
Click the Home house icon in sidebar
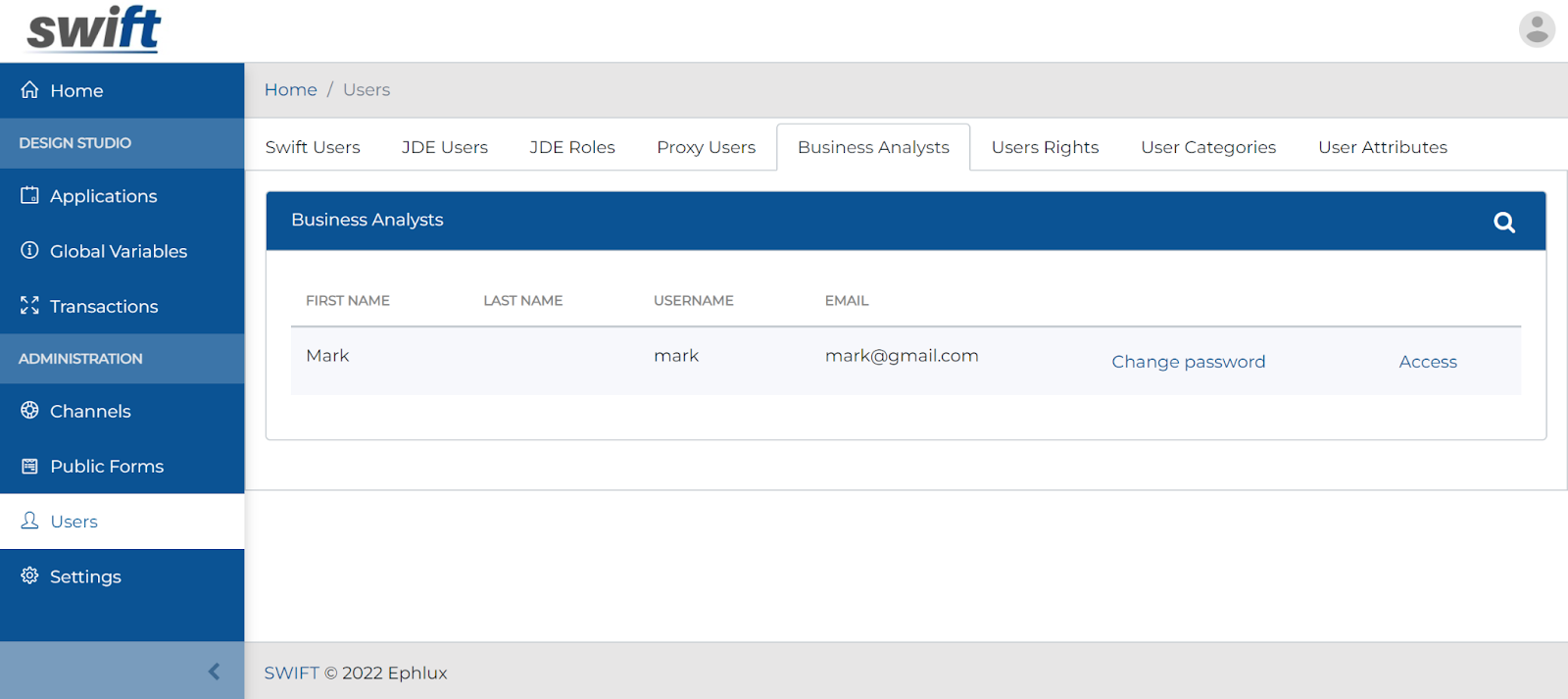pos(29,90)
